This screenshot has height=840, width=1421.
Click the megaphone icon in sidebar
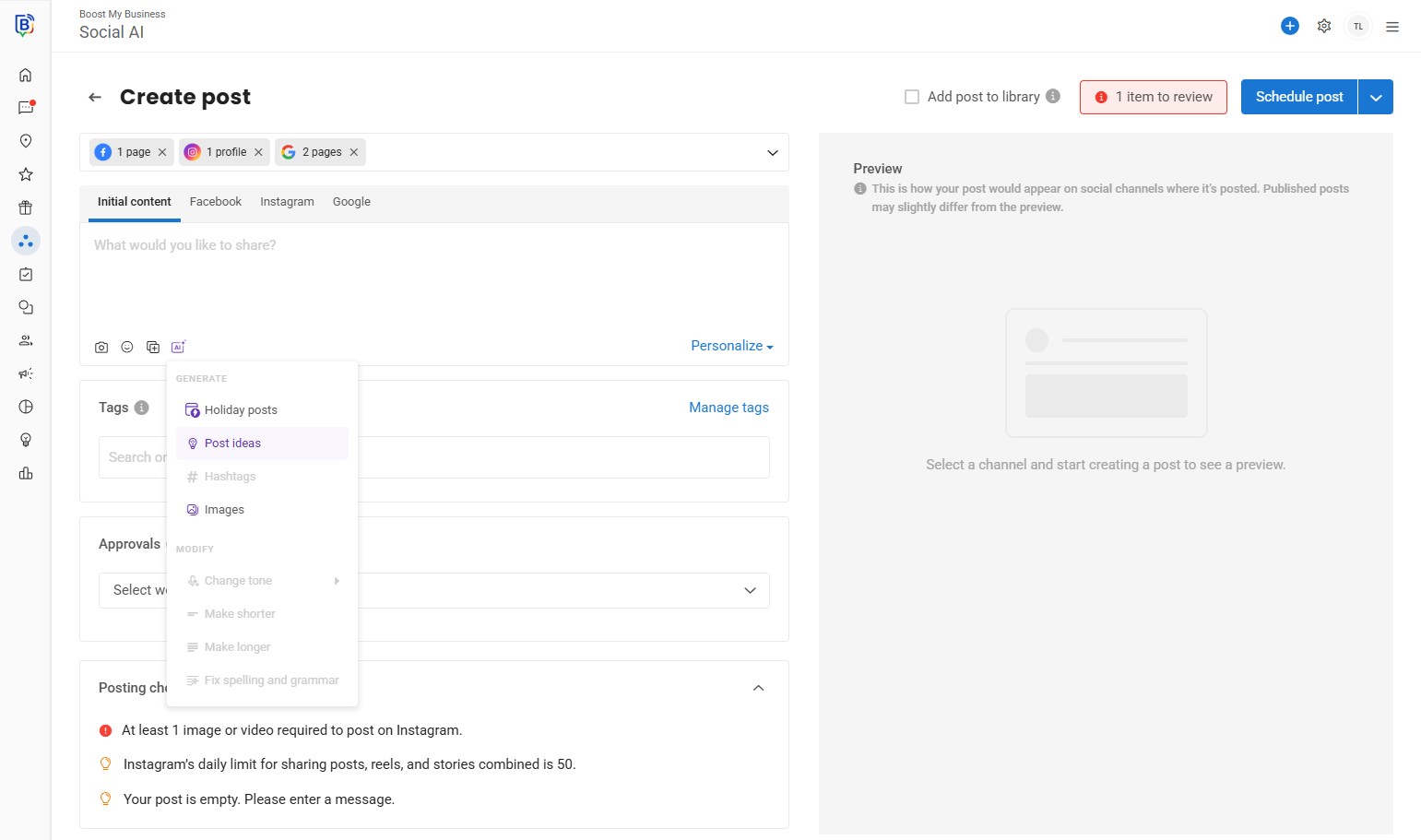(x=26, y=374)
